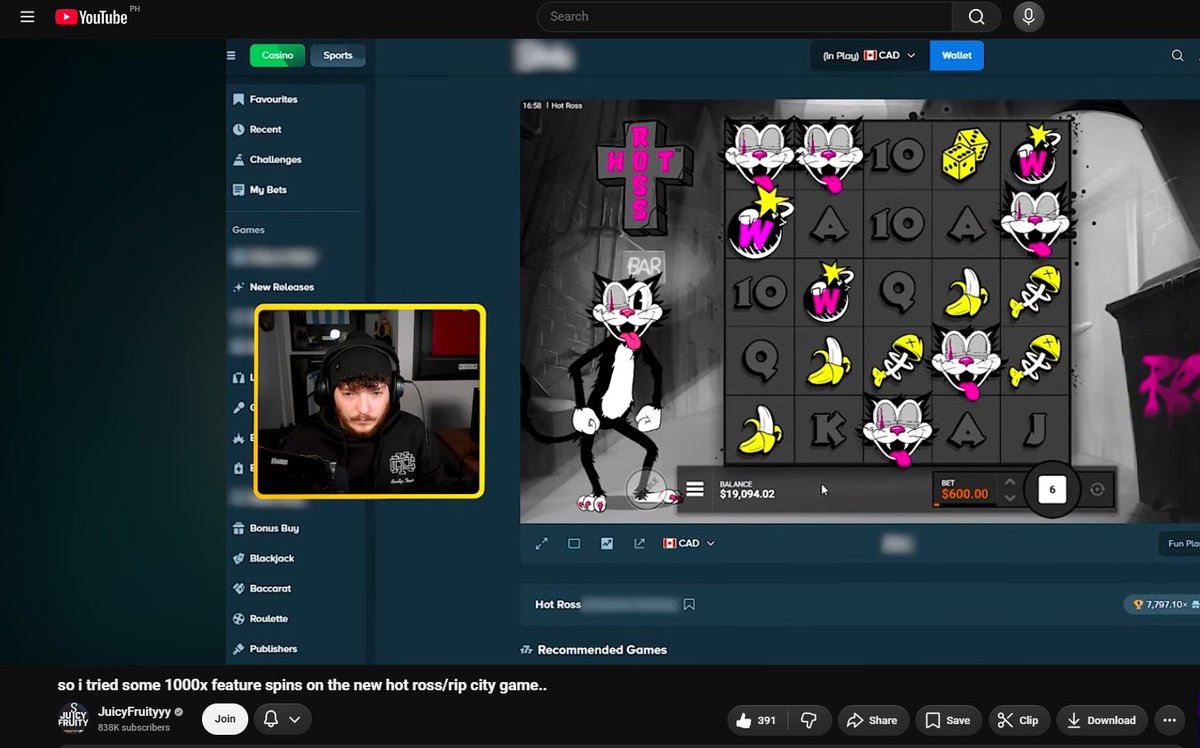Viewport: 1200px width, 748px height.
Task: Download this video
Action: pyautogui.click(x=1101, y=720)
